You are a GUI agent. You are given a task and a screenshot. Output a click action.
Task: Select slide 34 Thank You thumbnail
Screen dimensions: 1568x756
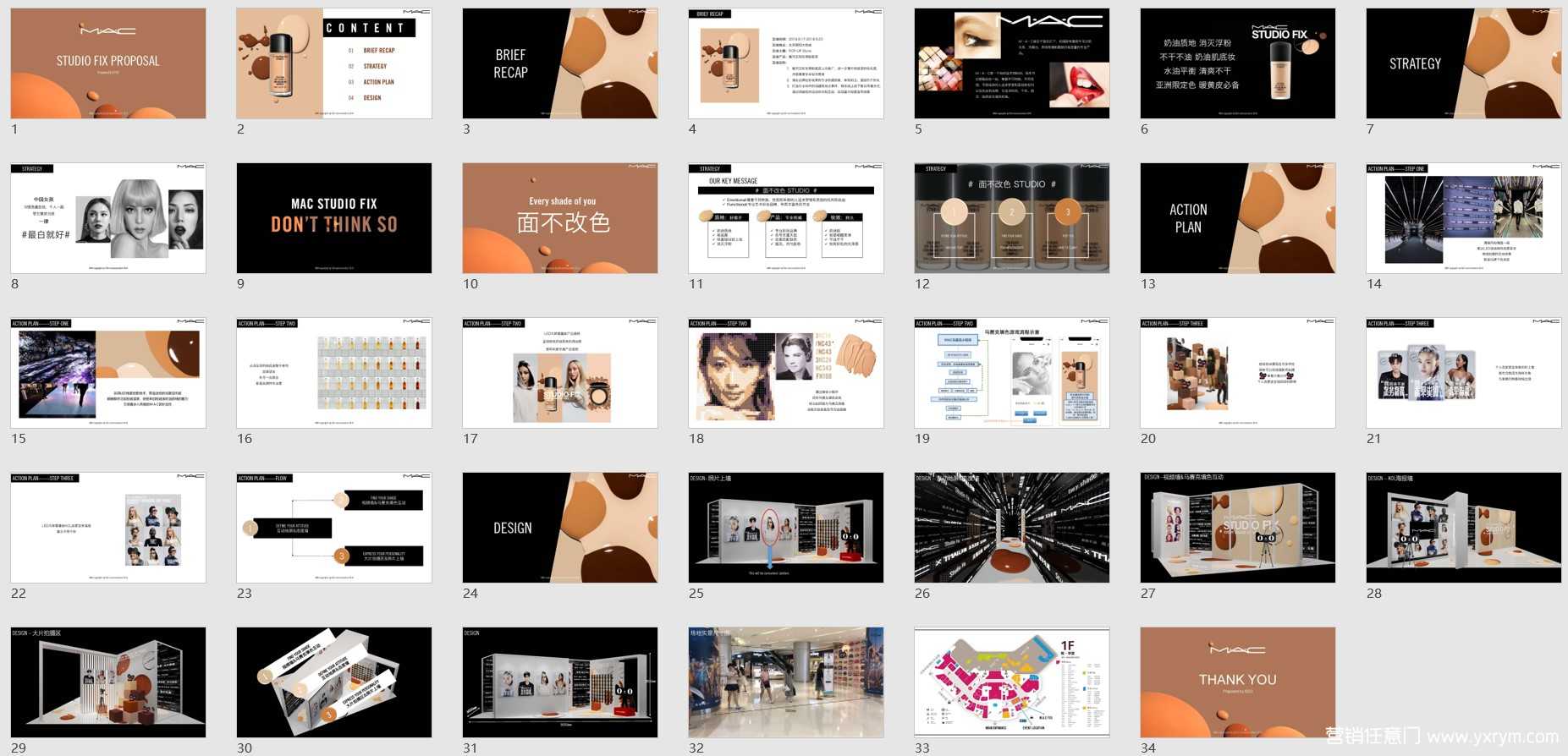click(1238, 682)
